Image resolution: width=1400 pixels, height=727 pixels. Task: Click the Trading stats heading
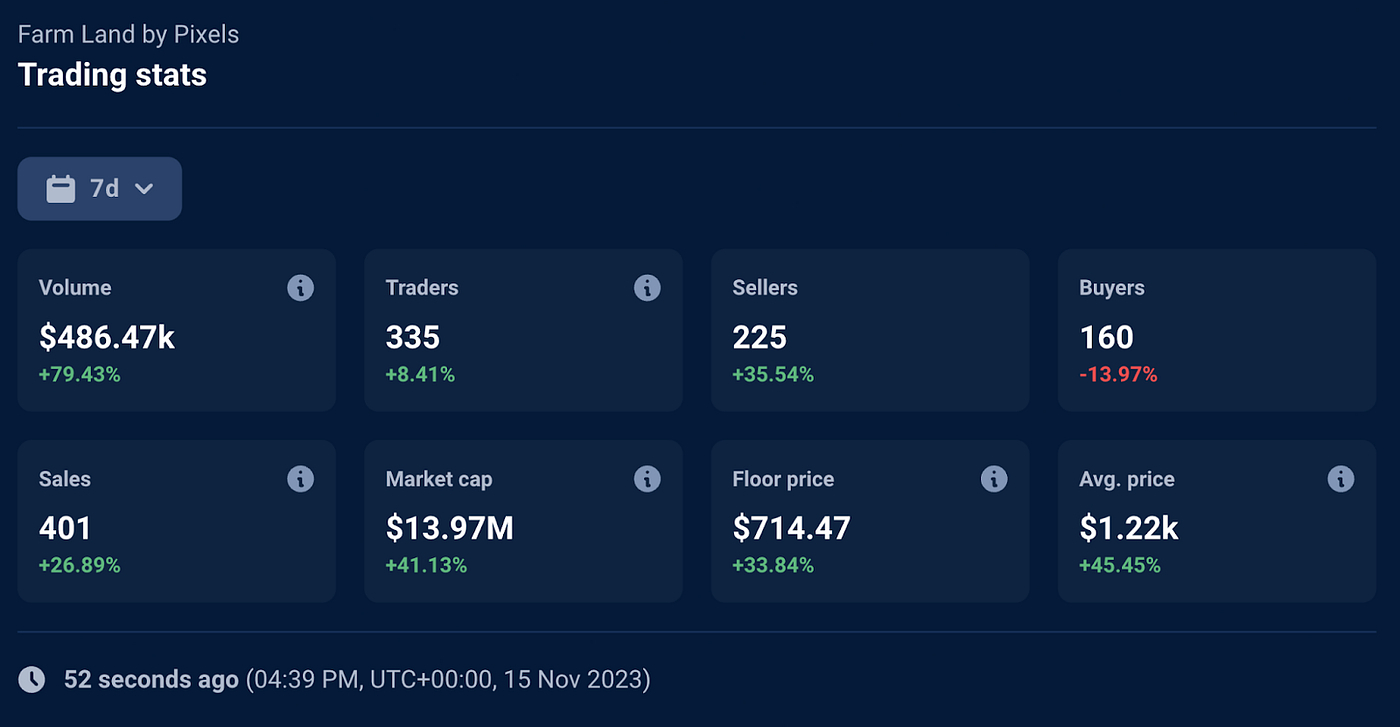[x=112, y=75]
